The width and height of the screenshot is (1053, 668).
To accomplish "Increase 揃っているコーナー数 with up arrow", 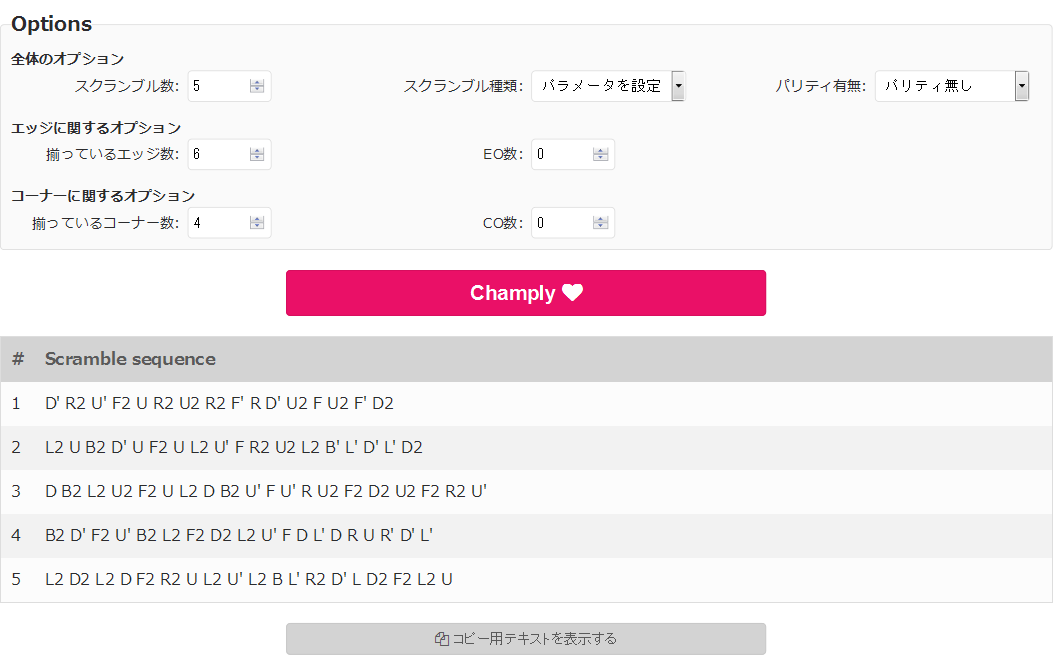I will (257, 220).
